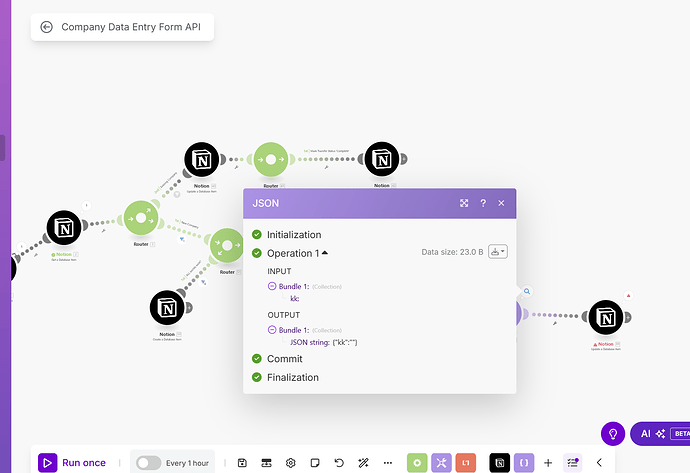Click the back arrow beside the scenario title

point(46,27)
